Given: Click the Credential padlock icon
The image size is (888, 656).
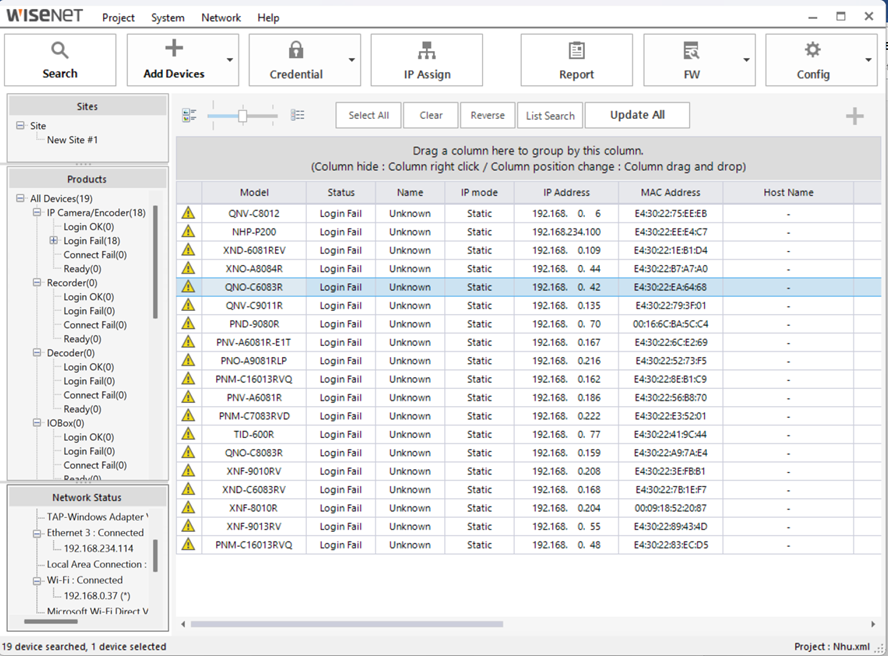Looking at the screenshot, I should point(296,50).
